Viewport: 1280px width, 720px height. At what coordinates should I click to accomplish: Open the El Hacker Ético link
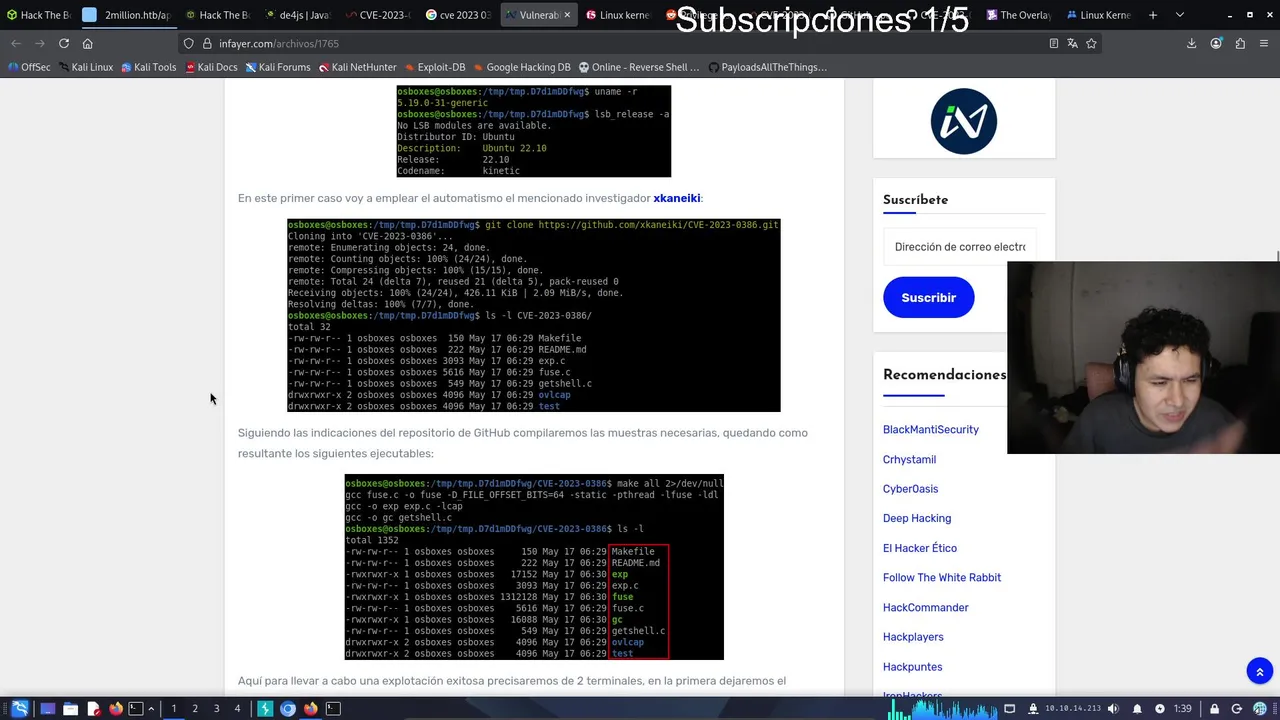point(920,548)
